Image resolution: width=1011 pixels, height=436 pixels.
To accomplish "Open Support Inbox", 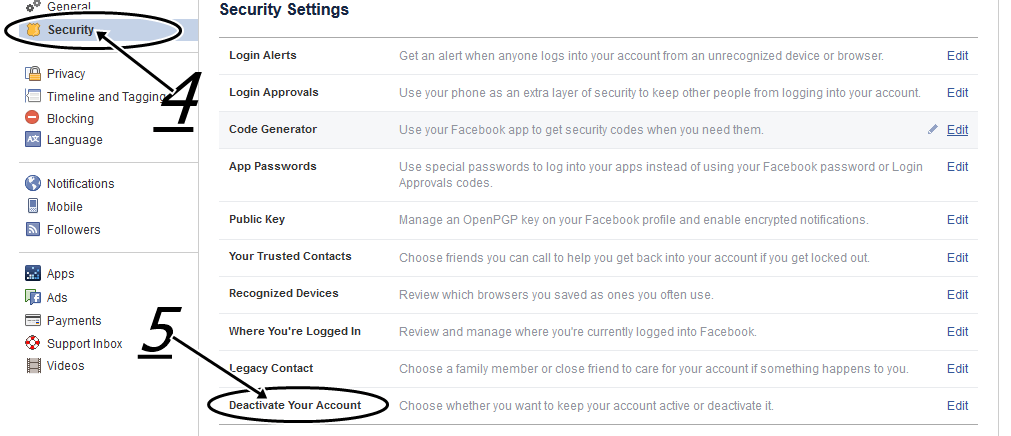I will [x=84, y=344].
